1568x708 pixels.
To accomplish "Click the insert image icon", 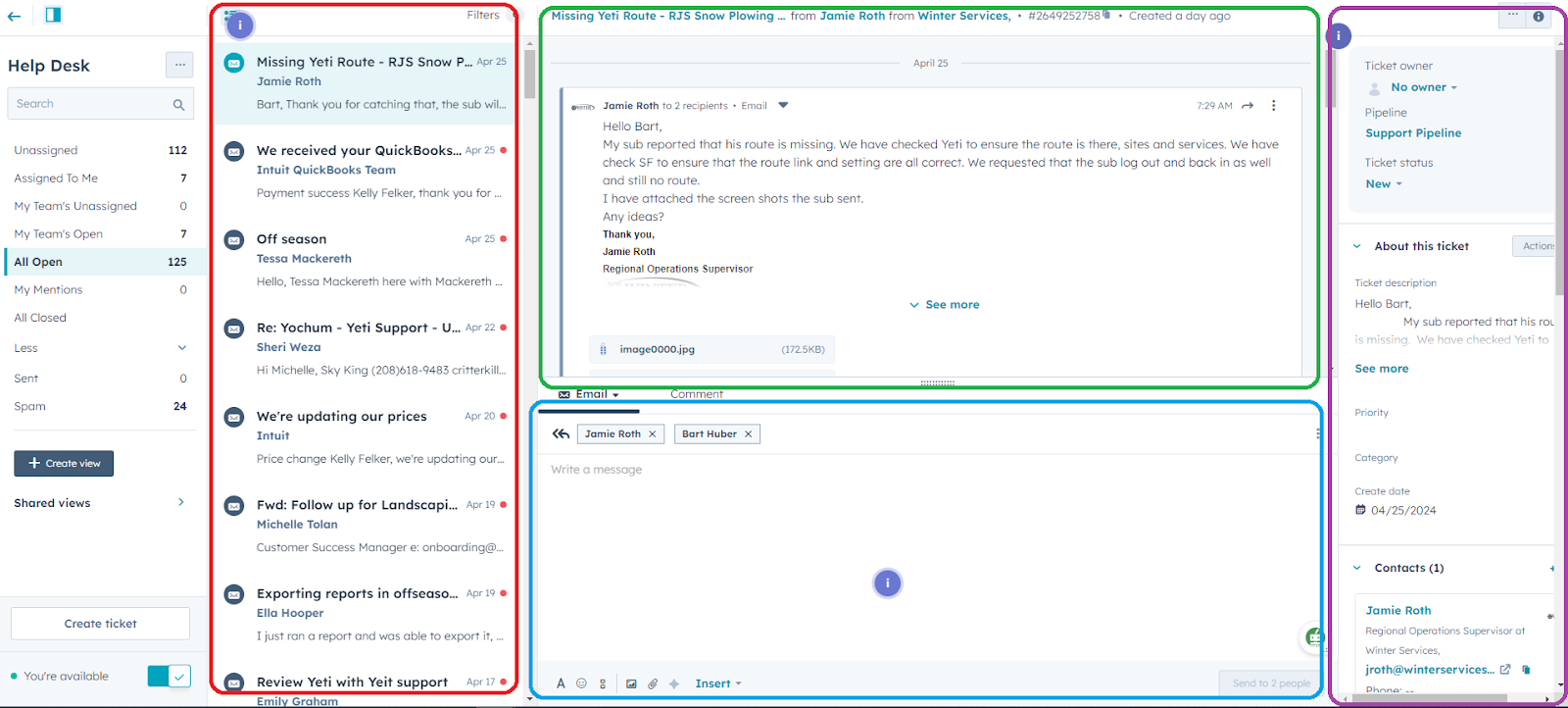I will click(x=631, y=683).
